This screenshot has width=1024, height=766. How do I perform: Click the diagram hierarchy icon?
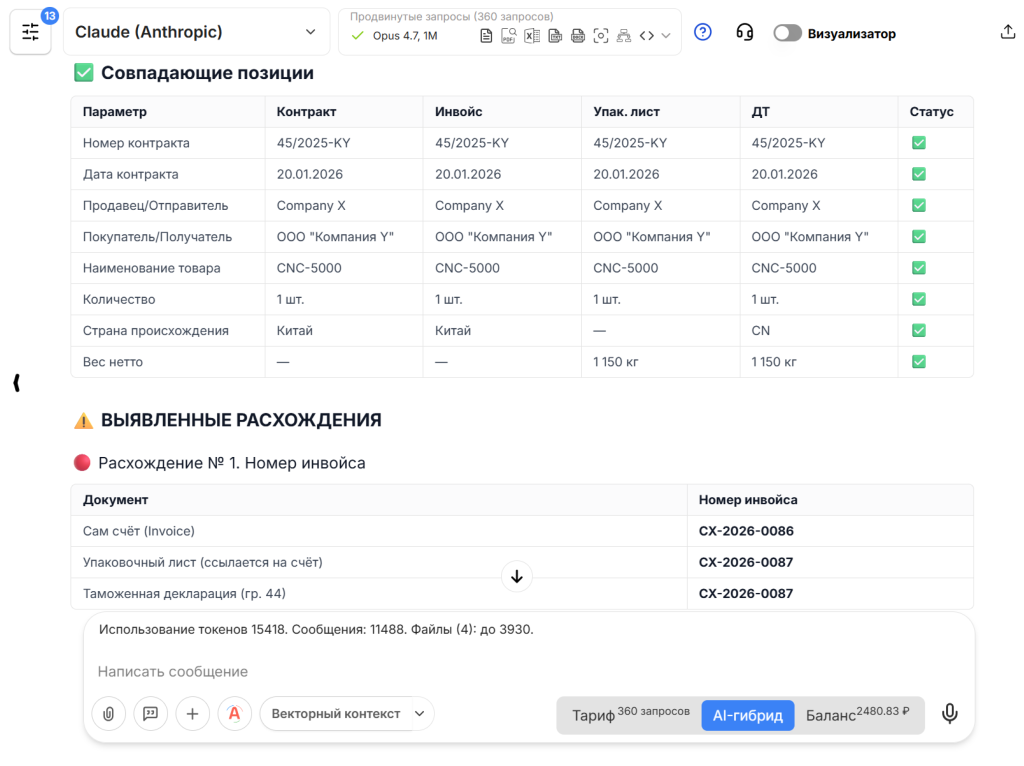click(x=624, y=36)
